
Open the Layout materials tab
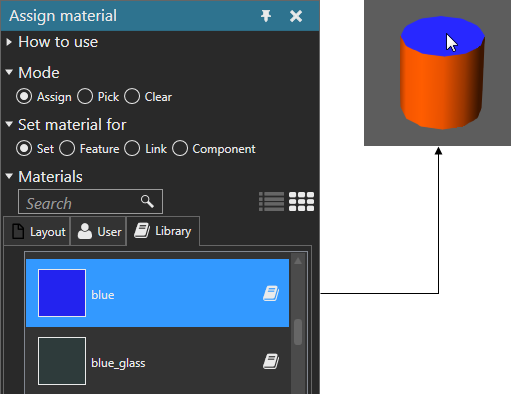point(37,231)
